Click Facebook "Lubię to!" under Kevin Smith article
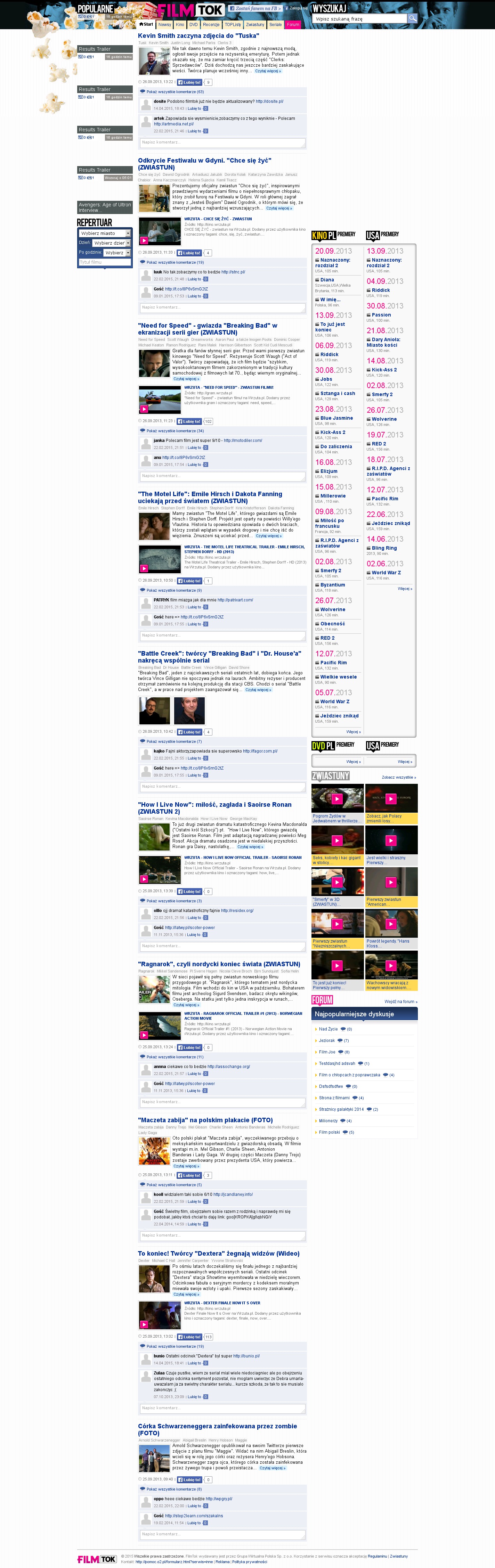 click(x=189, y=82)
